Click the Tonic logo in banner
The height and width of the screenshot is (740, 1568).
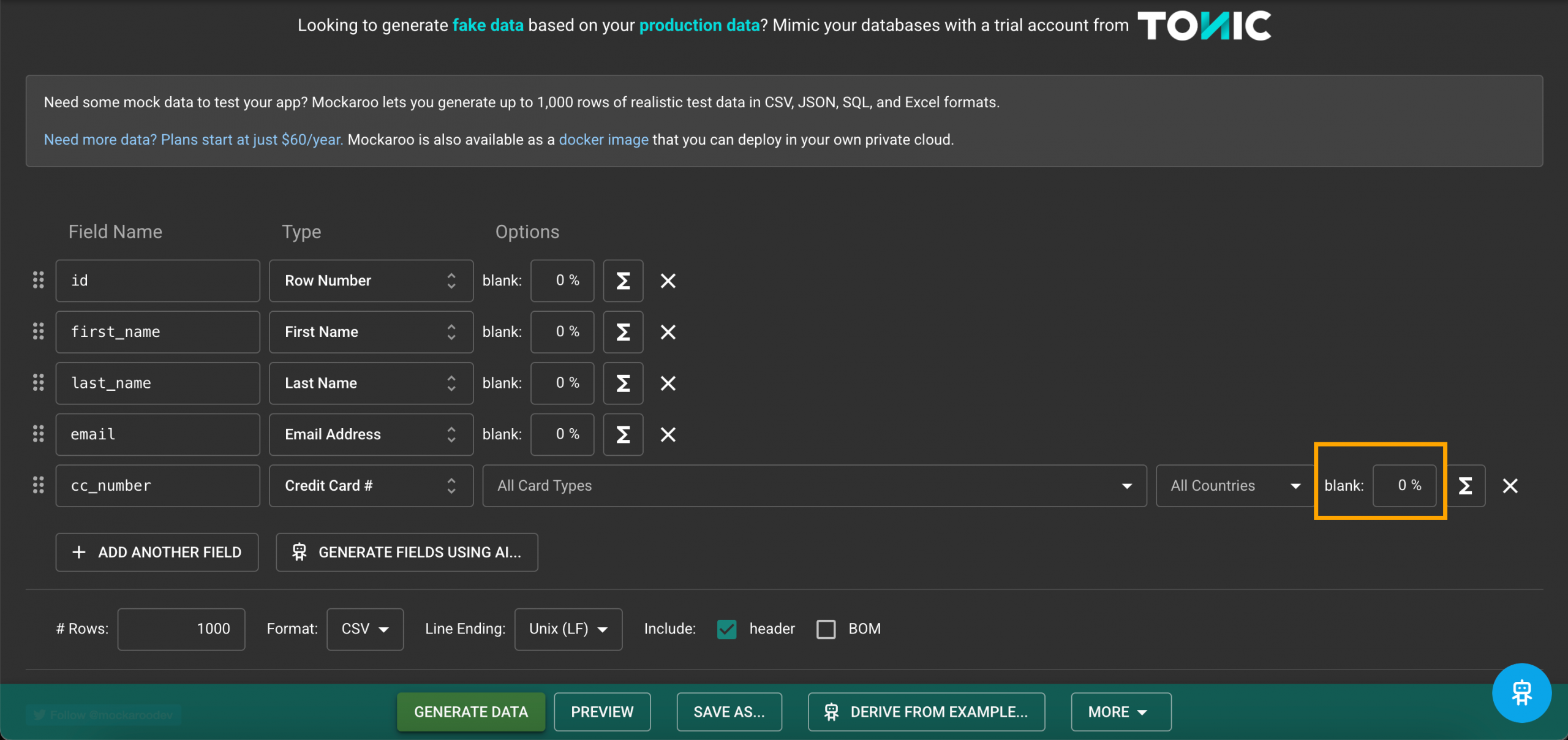(1204, 26)
